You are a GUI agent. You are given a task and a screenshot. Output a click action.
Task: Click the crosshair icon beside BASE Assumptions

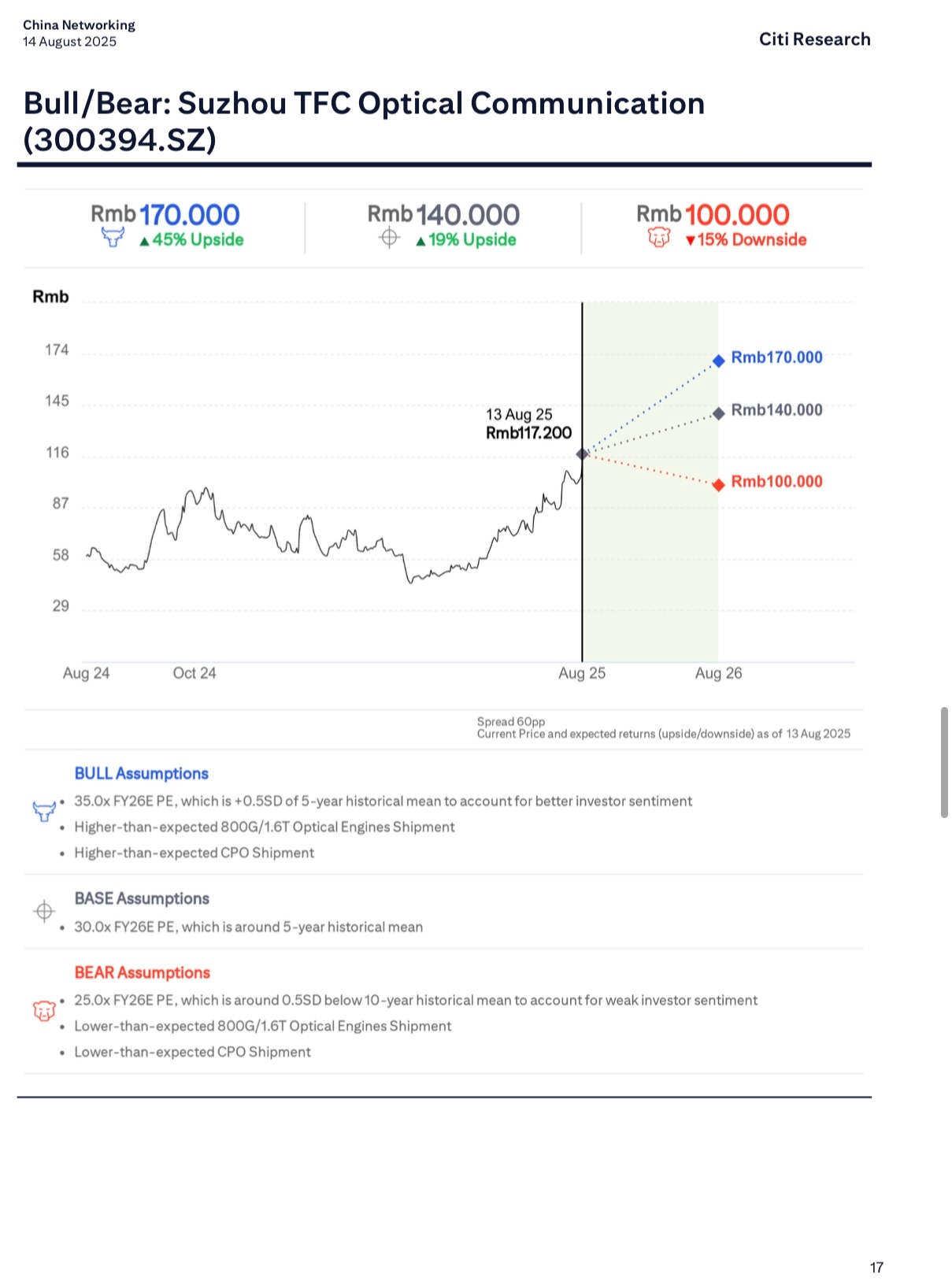[x=44, y=911]
